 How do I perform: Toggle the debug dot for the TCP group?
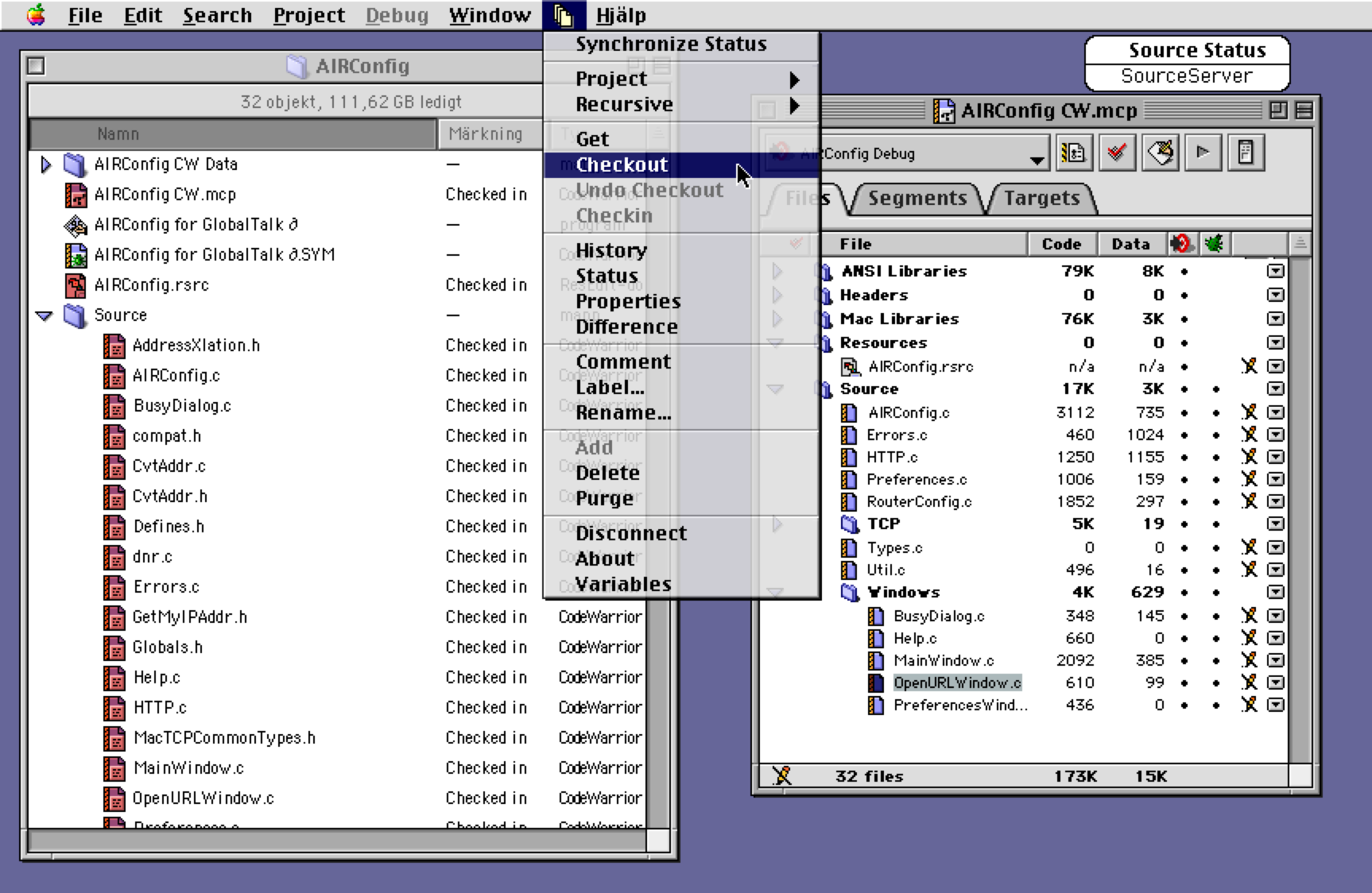[x=1216, y=524]
